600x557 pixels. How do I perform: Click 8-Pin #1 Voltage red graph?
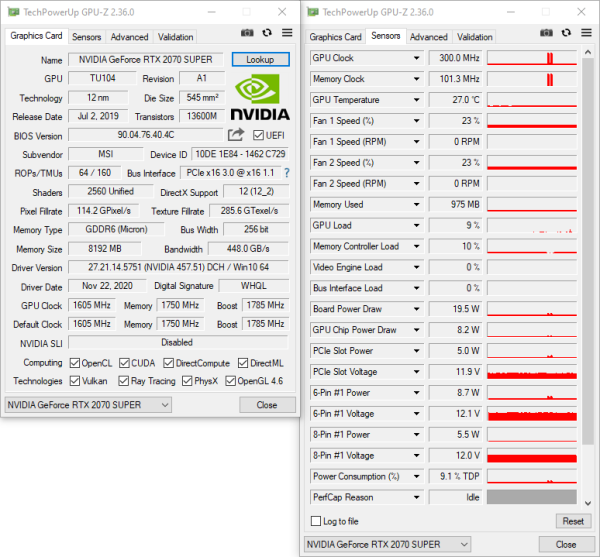532,455
